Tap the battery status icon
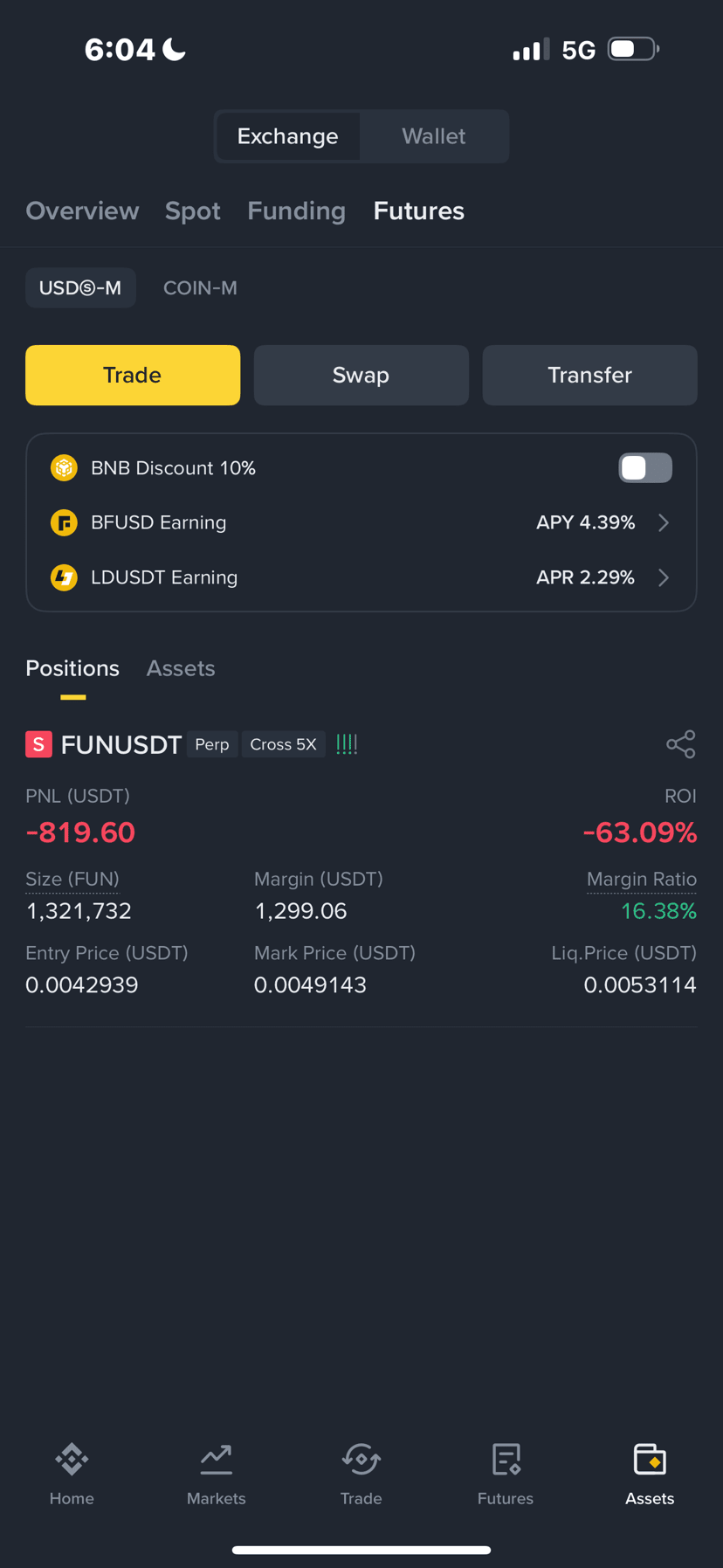This screenshot has width=723, height=1568. (x=634, y=49)
